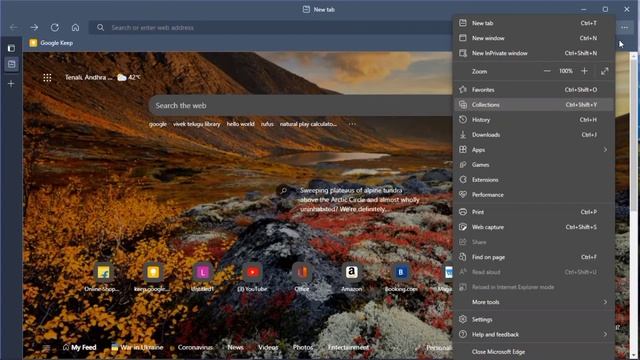Viewport: 640px width, 360px height.
Task: Select the 'google' recent search suggestion
Action: click(158, 124)
